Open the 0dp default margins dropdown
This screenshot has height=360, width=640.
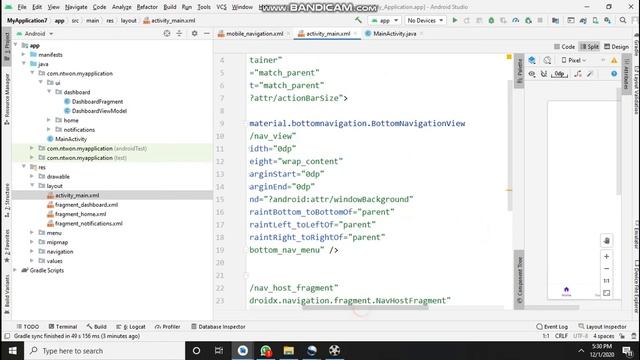click(559, 74)
